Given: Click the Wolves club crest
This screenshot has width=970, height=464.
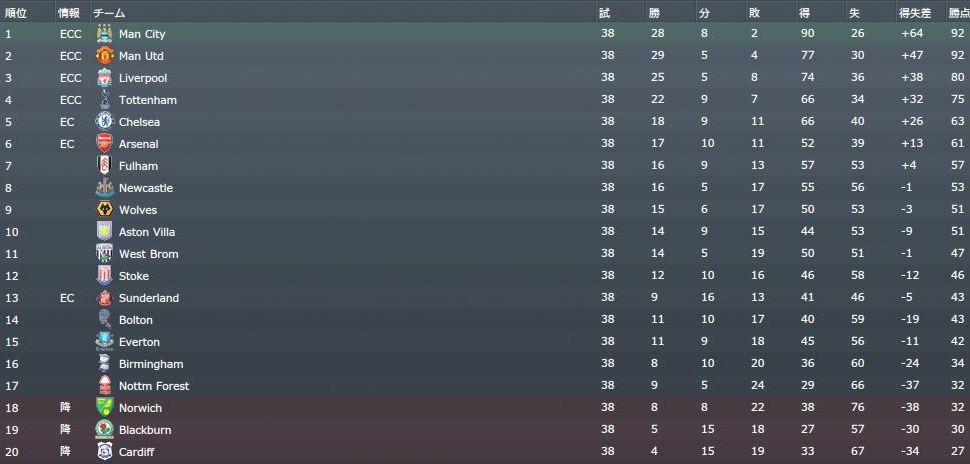Looking at the screenshot, I should 104,210.
